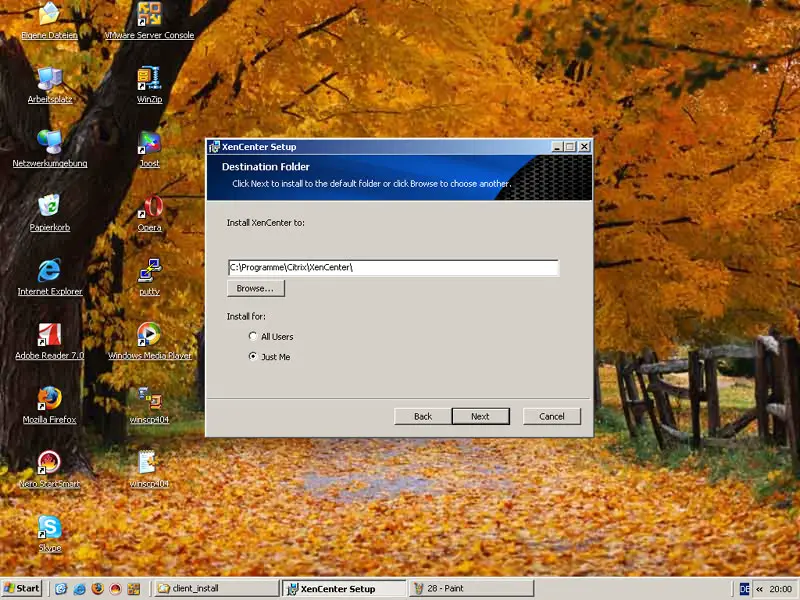
Task: Open the Start menu
Action: [21, 589]
